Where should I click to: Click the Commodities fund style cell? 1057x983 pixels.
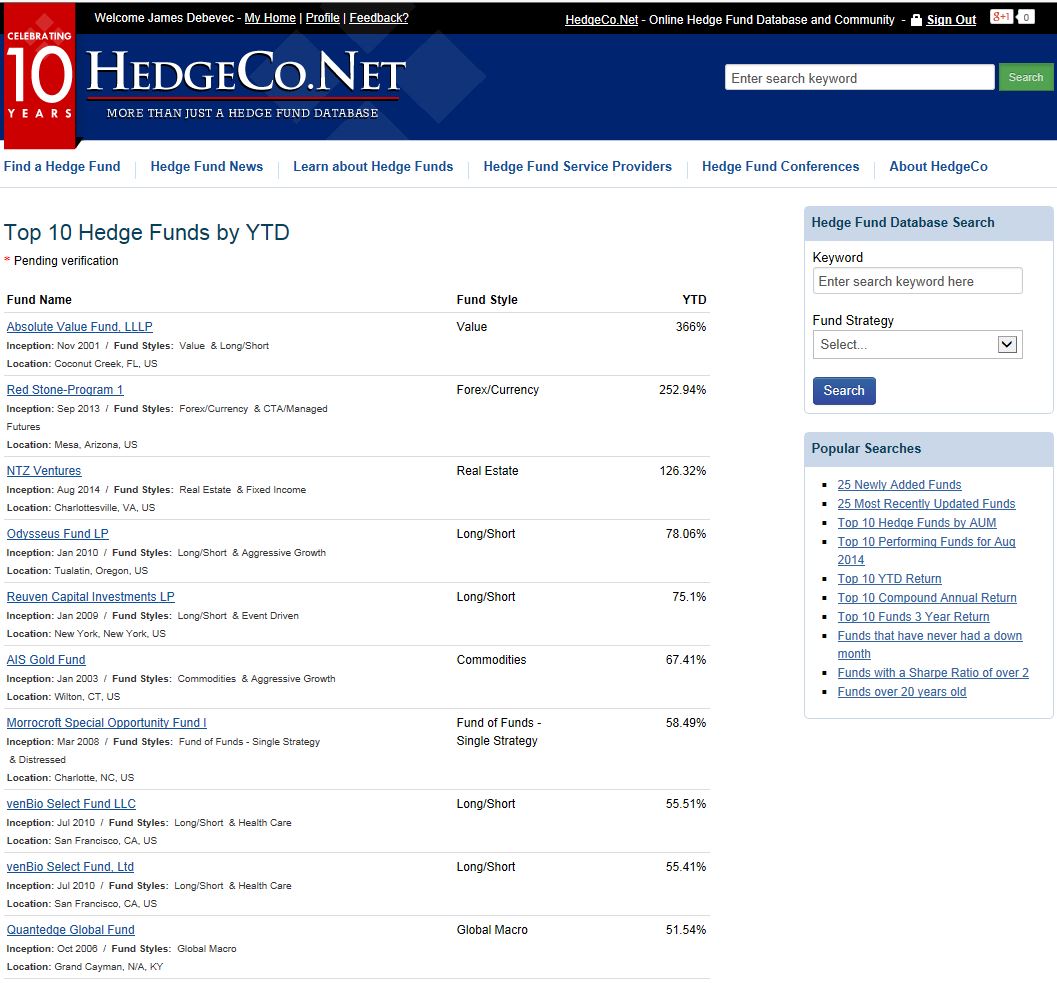click(x=491, y=659)
